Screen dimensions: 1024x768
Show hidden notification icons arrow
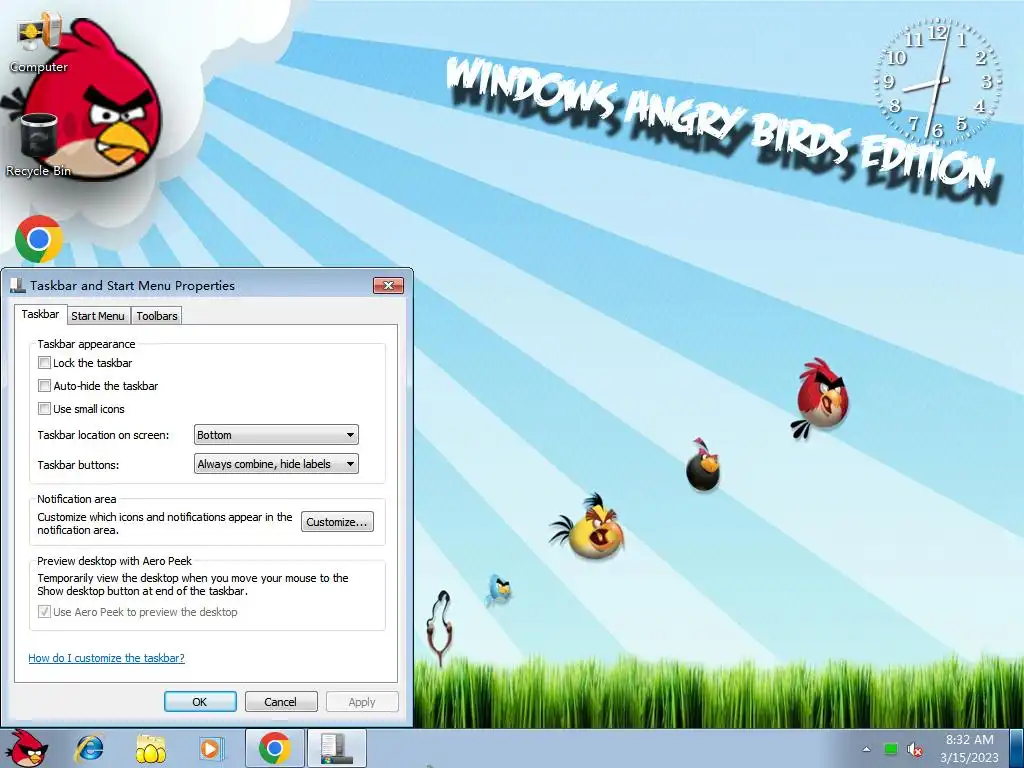(866, 749)
